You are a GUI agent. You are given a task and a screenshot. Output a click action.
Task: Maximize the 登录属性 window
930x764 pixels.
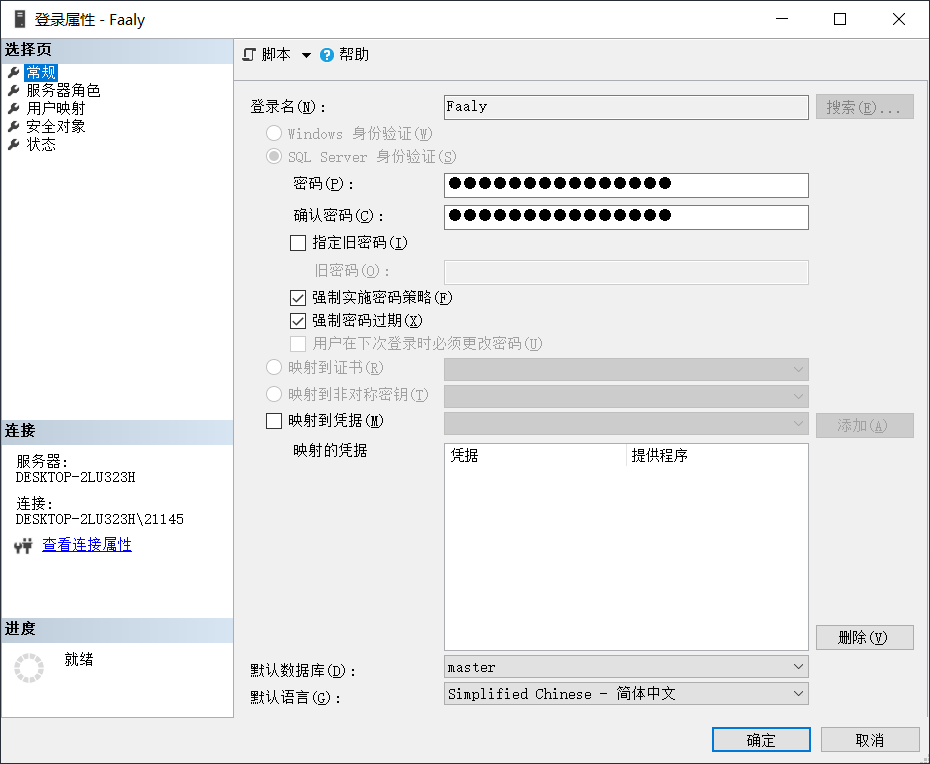(x=840, y=19)
